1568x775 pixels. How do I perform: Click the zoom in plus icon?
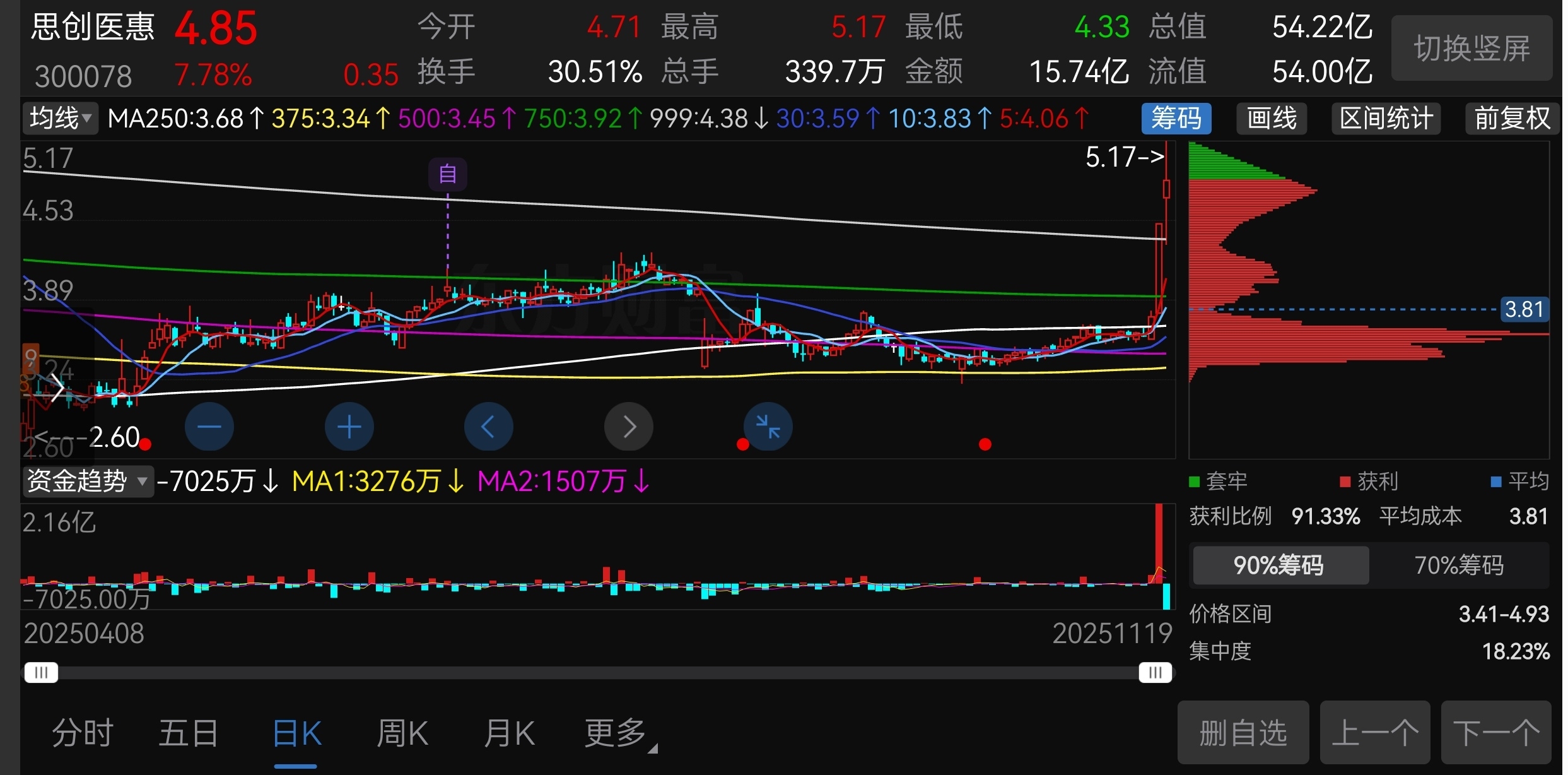349,427
